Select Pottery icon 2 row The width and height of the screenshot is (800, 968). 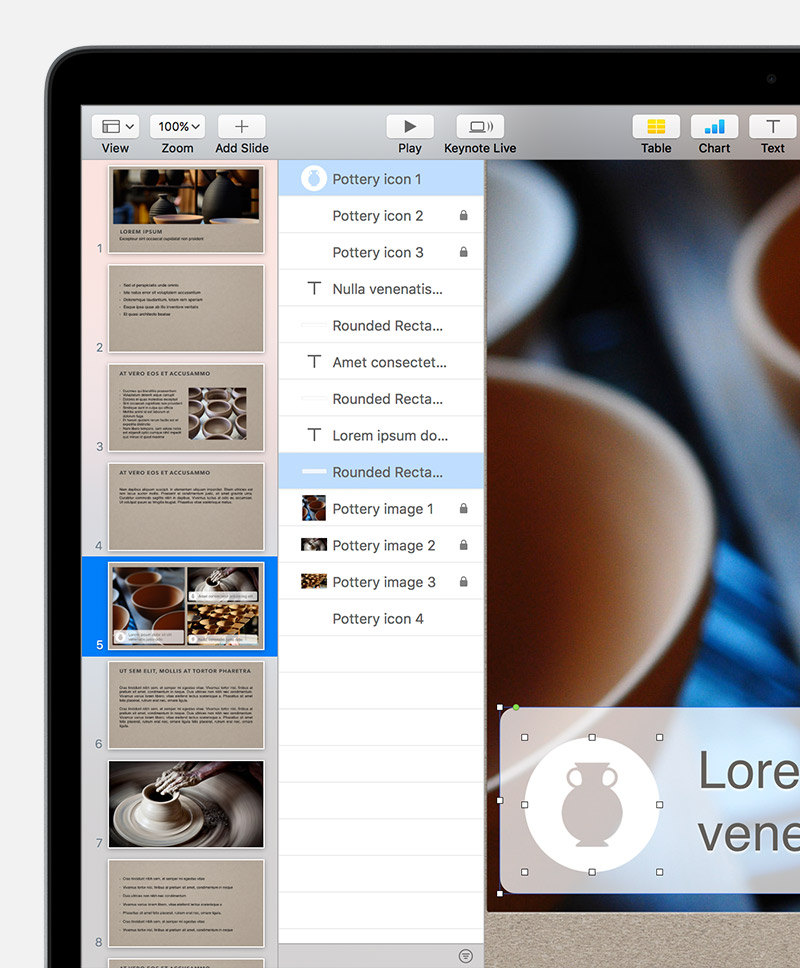click(381, 215)
